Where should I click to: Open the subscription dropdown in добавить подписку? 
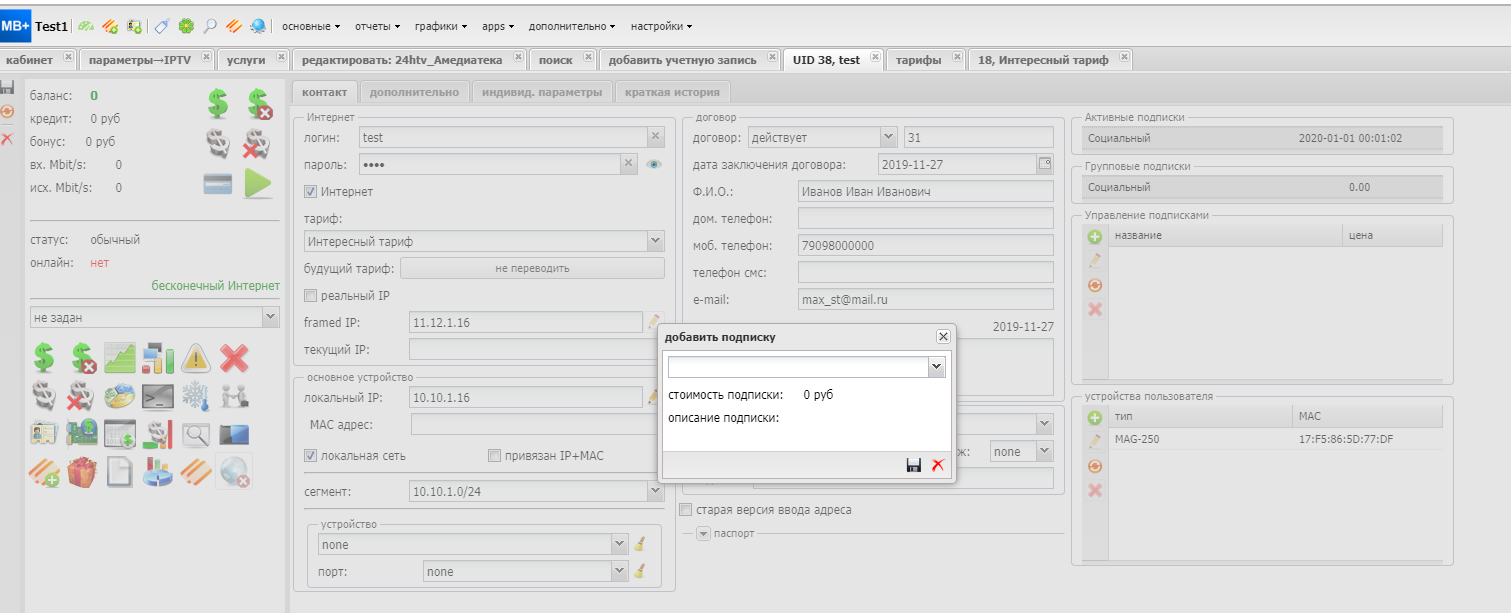(x=936, y=368)
